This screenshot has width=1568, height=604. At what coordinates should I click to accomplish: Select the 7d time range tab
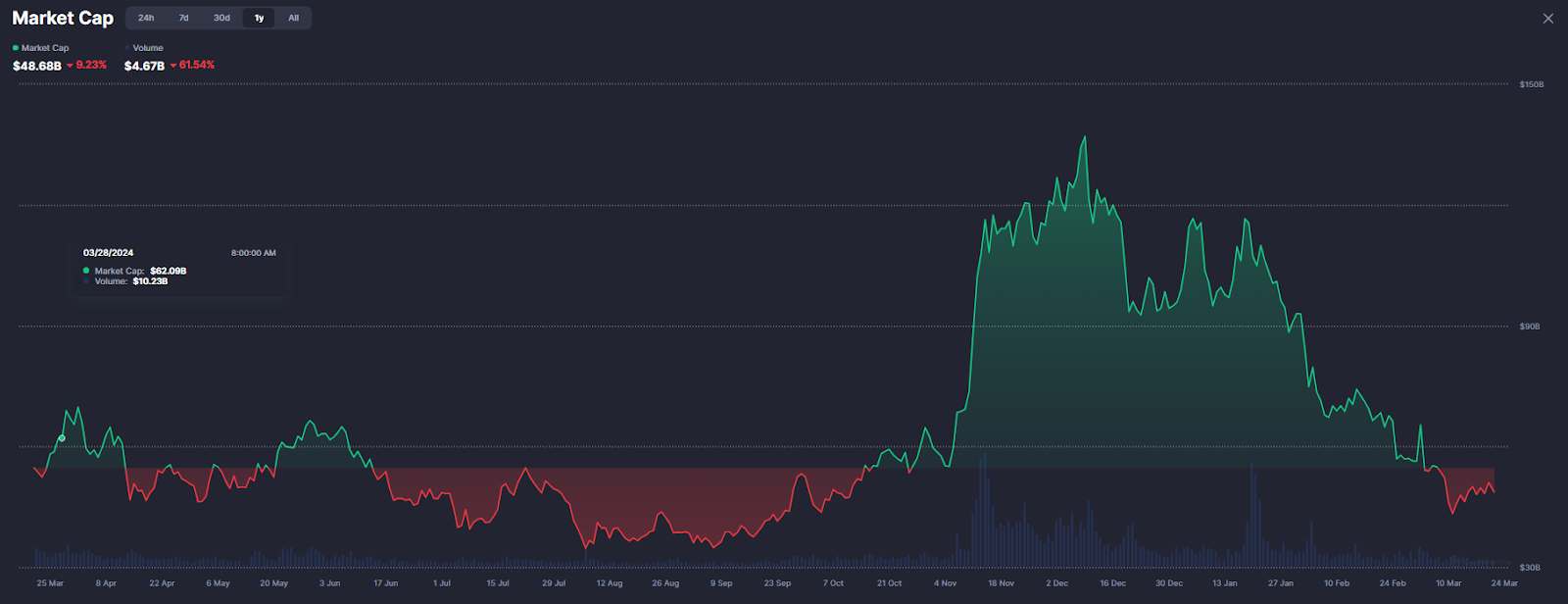point(183,18)
